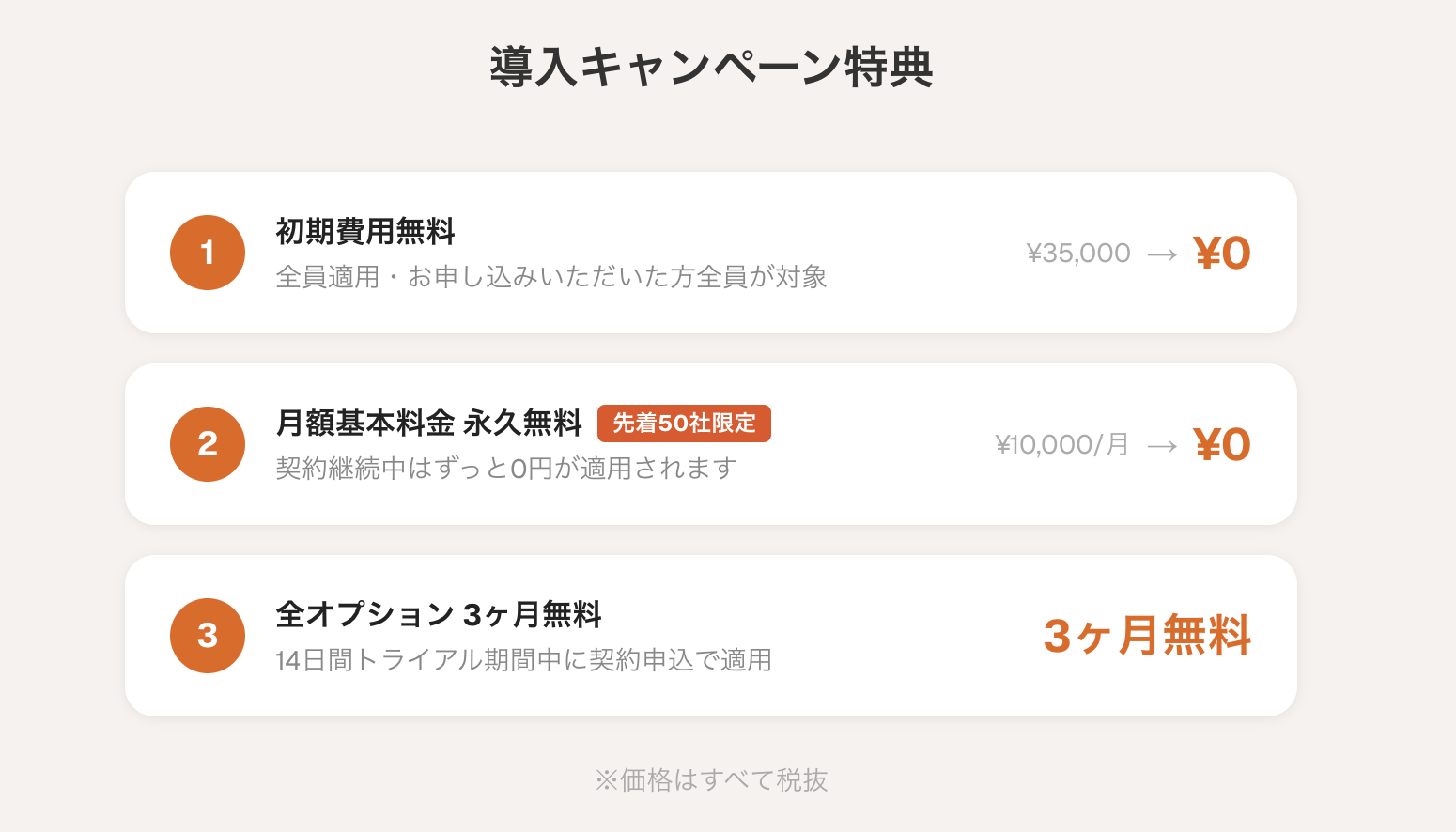
Task: Click the 全オプション 3ヶ月無料 heading
Action: pos(438,615)
